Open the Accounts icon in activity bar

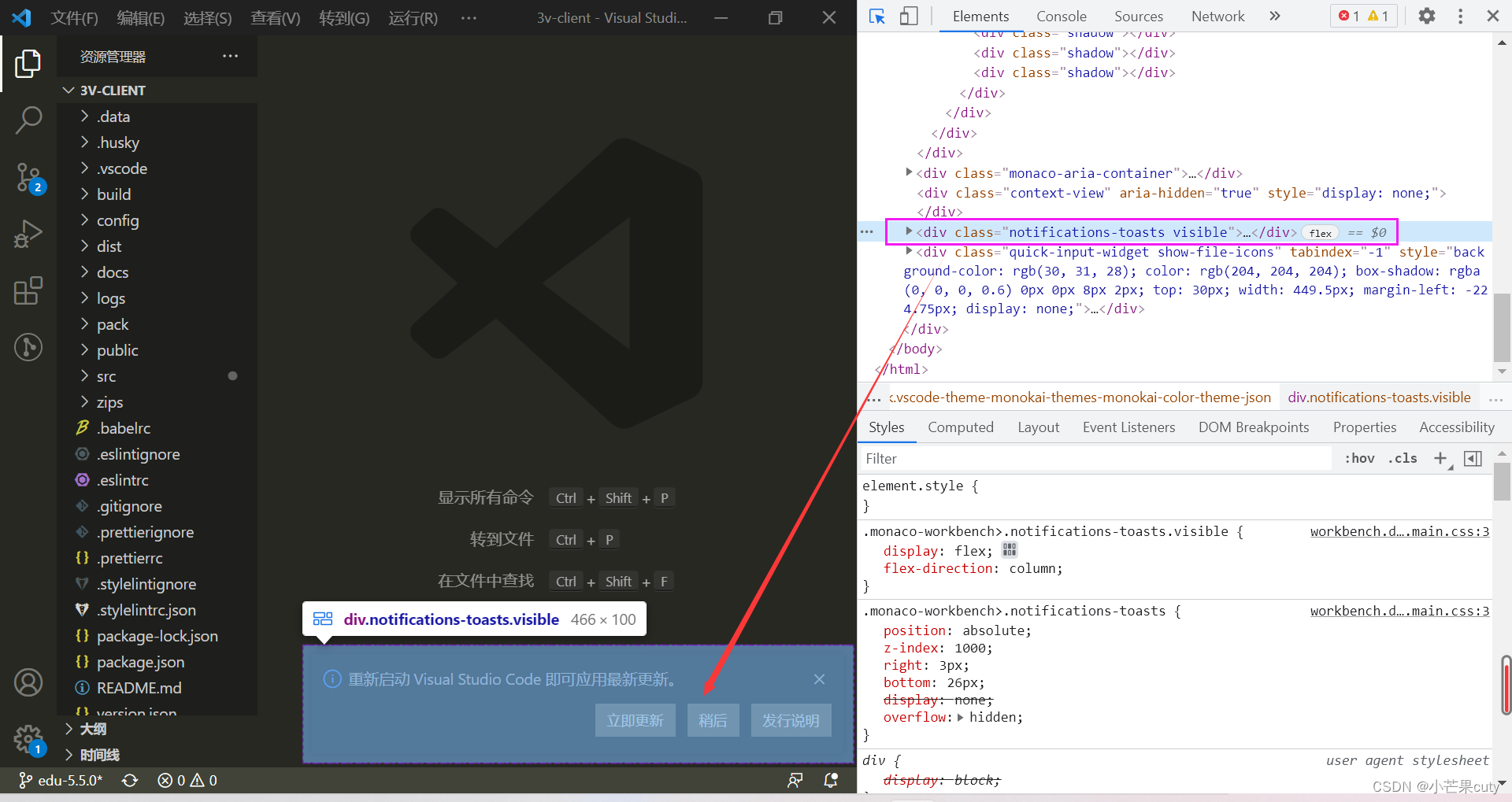coord(28,682)
